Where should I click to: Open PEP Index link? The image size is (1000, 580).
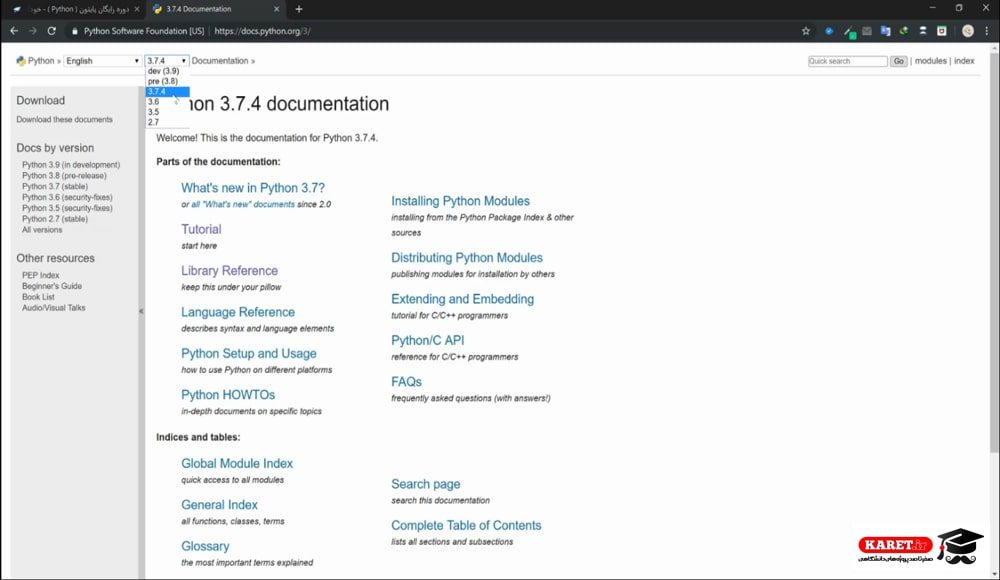41,275
